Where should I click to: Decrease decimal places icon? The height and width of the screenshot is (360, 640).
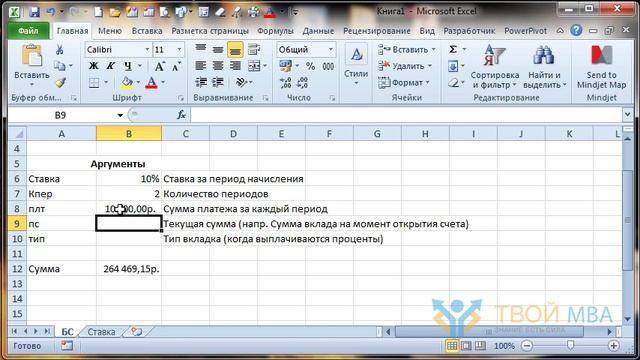coord(302,83)
